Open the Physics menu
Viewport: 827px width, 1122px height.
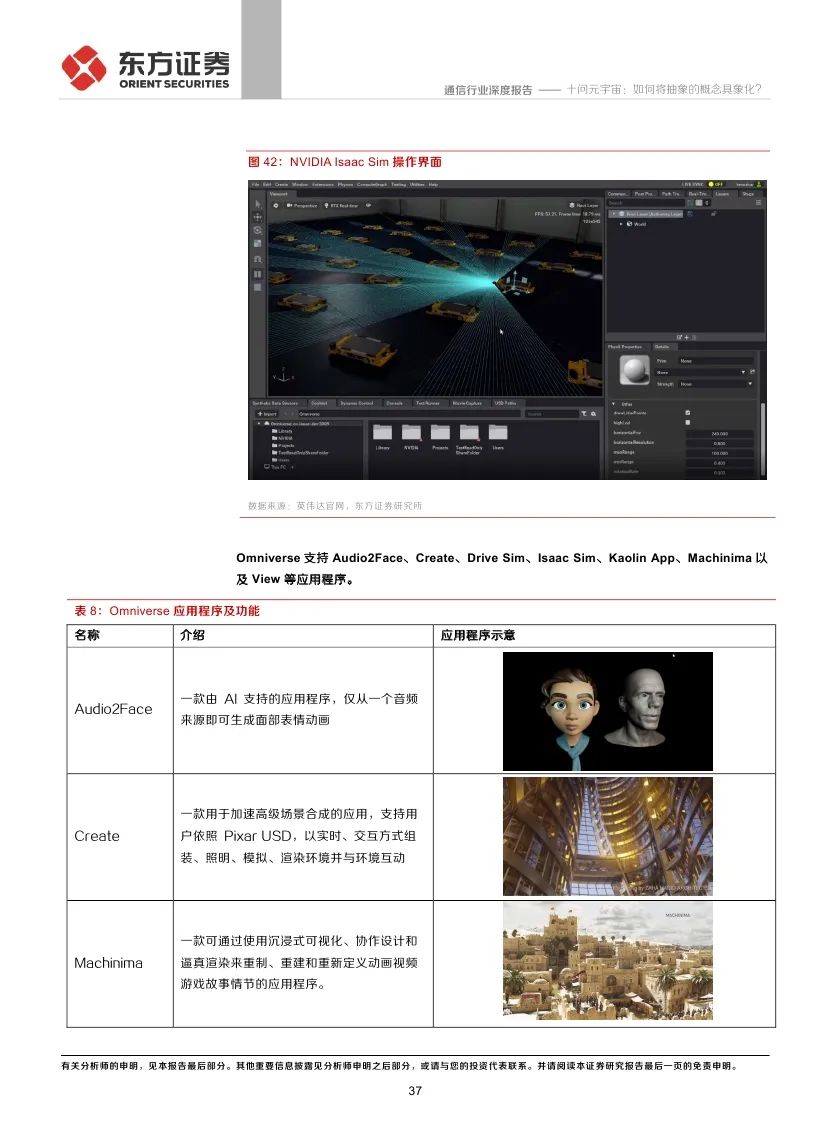[x=345, y=185]
